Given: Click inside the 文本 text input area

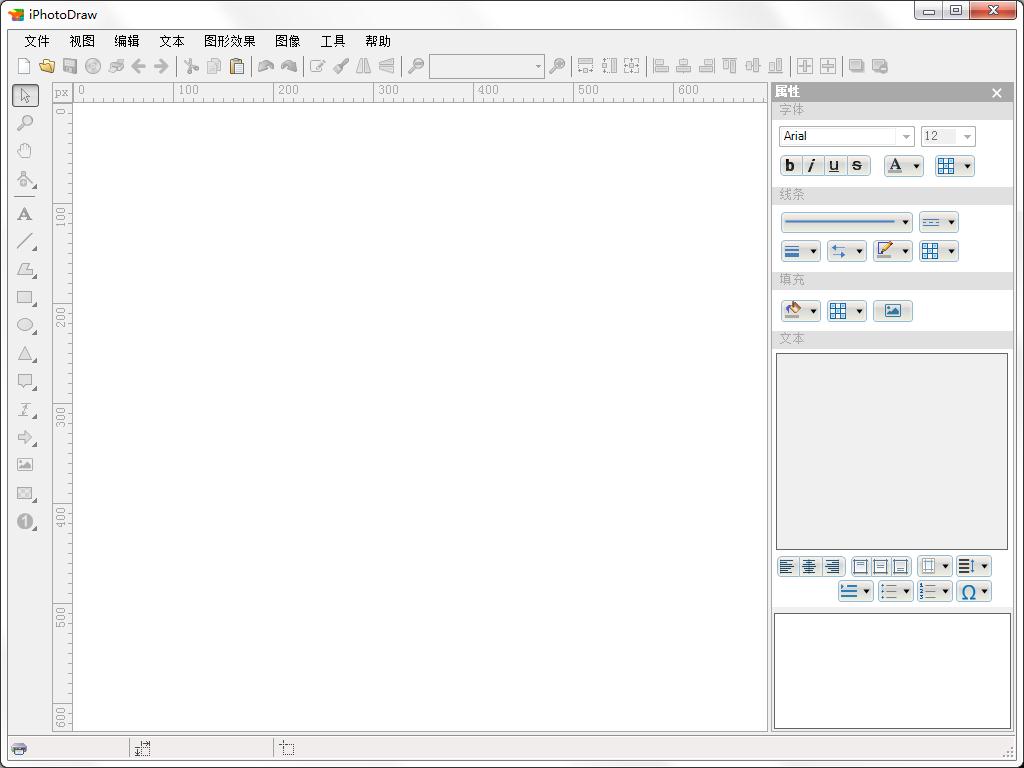Looking at the screenshot, I should click(891, 450).
